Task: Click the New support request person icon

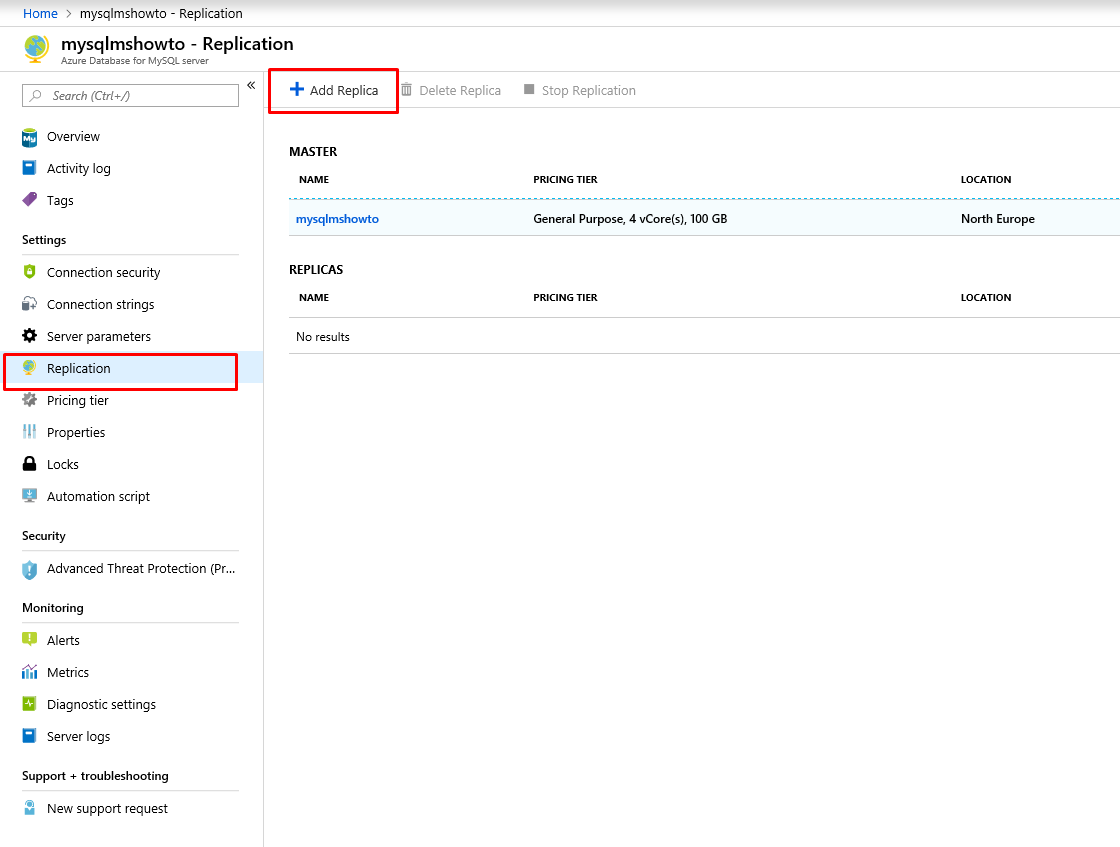Action: click(29, 808)
